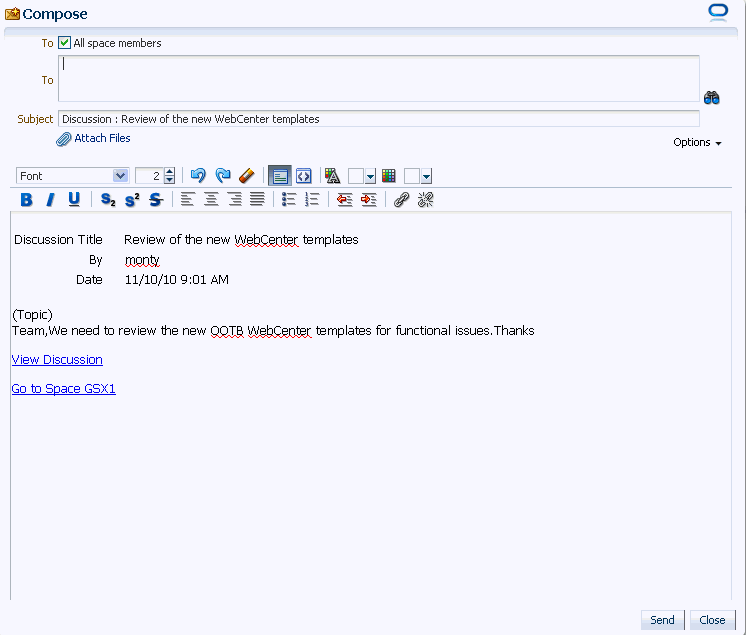Image resolution: width=746 pixels, height=635 pixels.
Task: Undo last edit
Action: pos(198,176)
